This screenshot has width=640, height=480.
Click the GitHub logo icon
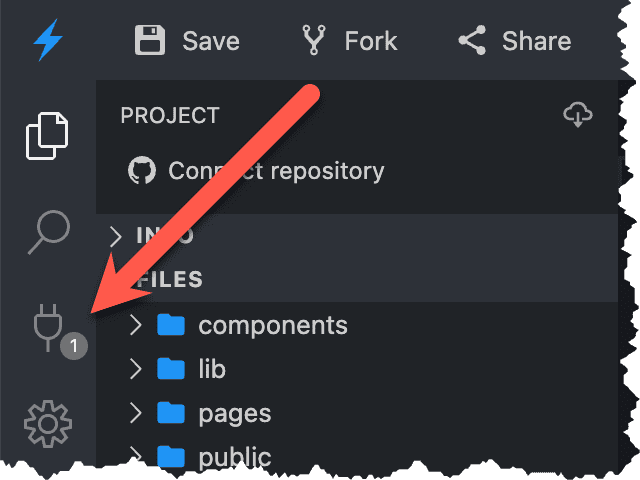[143, 170]
